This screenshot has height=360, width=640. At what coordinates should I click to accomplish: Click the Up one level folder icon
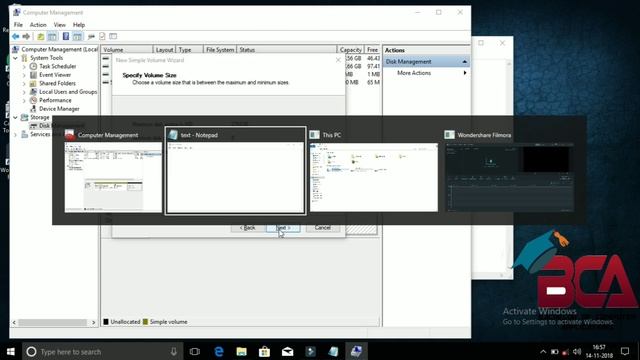coord(41,37)
